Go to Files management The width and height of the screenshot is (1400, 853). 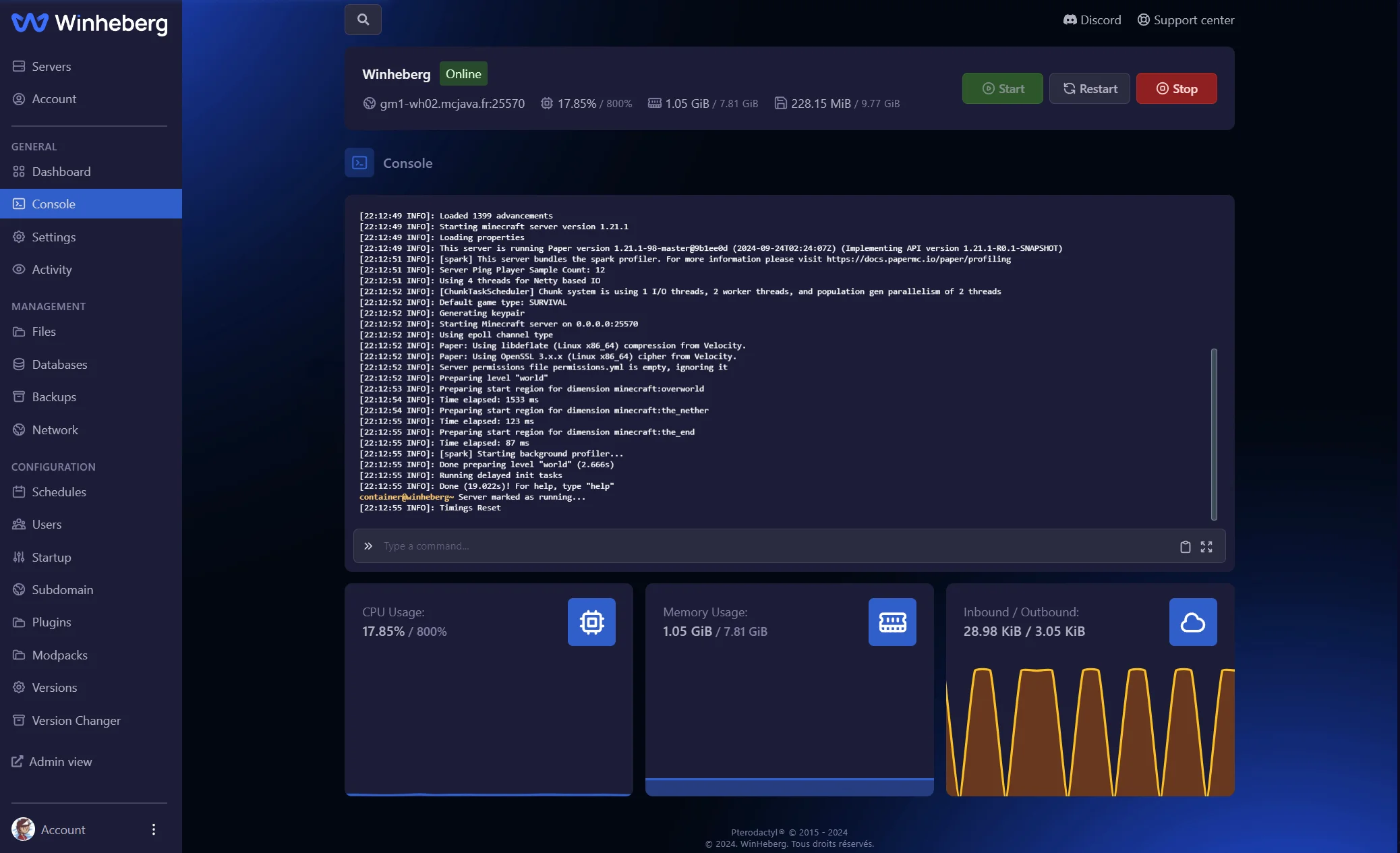(44, 332)
